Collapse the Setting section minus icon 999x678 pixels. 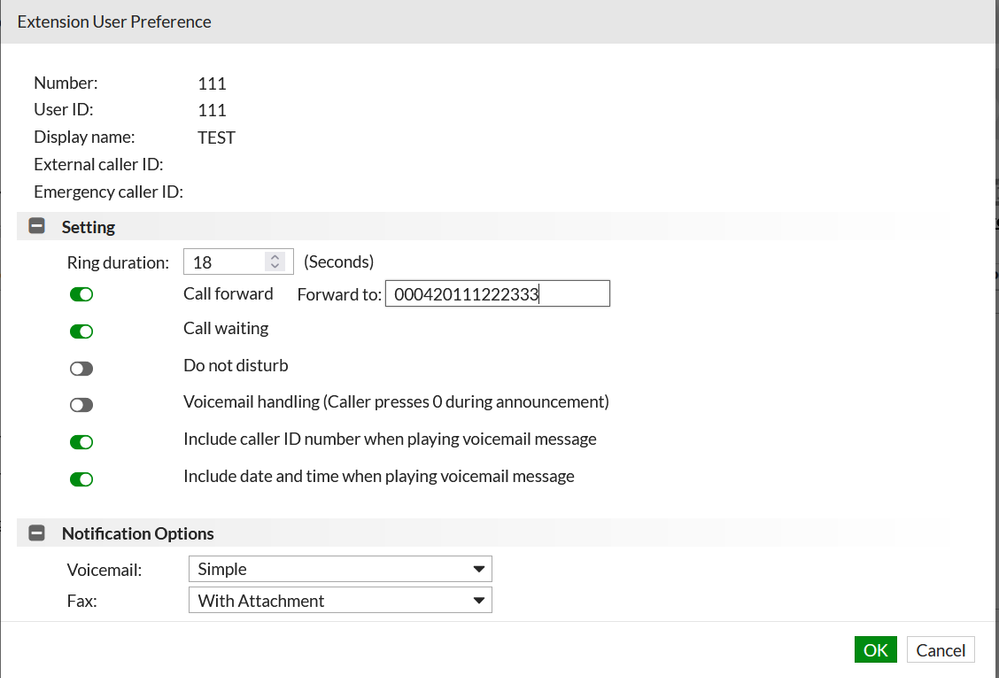(37, 227)
